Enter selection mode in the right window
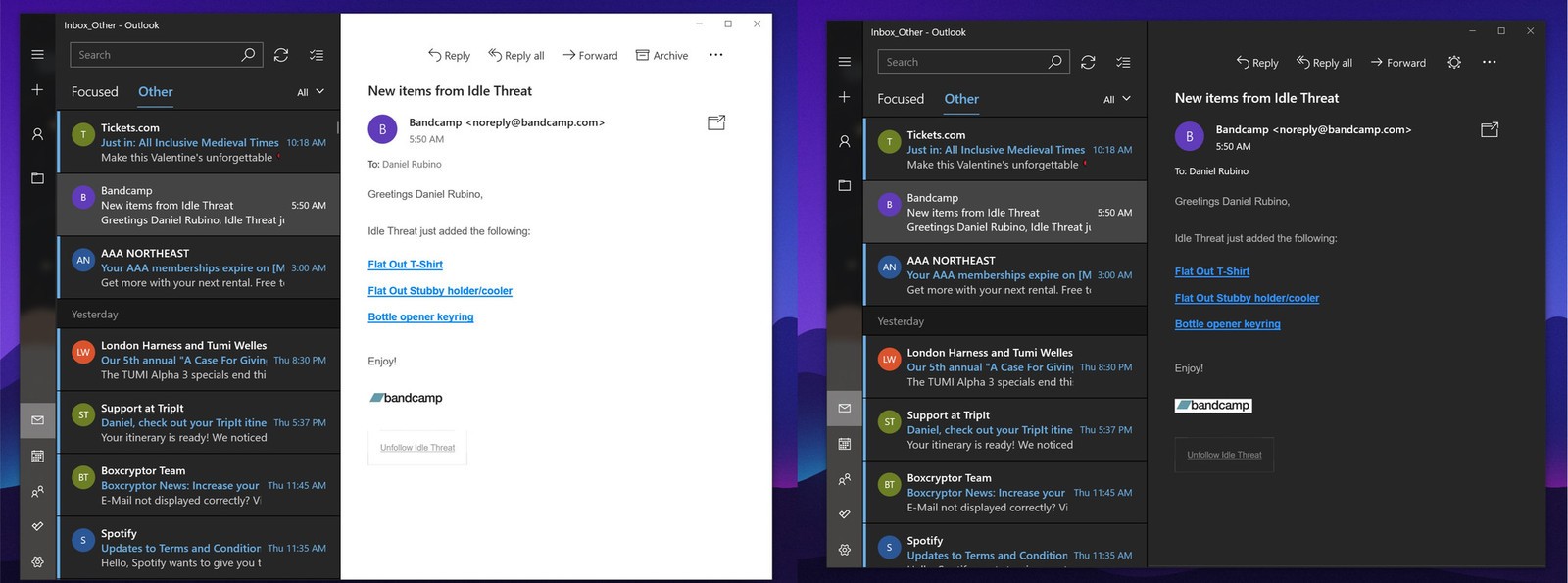 coord(1123,62)
